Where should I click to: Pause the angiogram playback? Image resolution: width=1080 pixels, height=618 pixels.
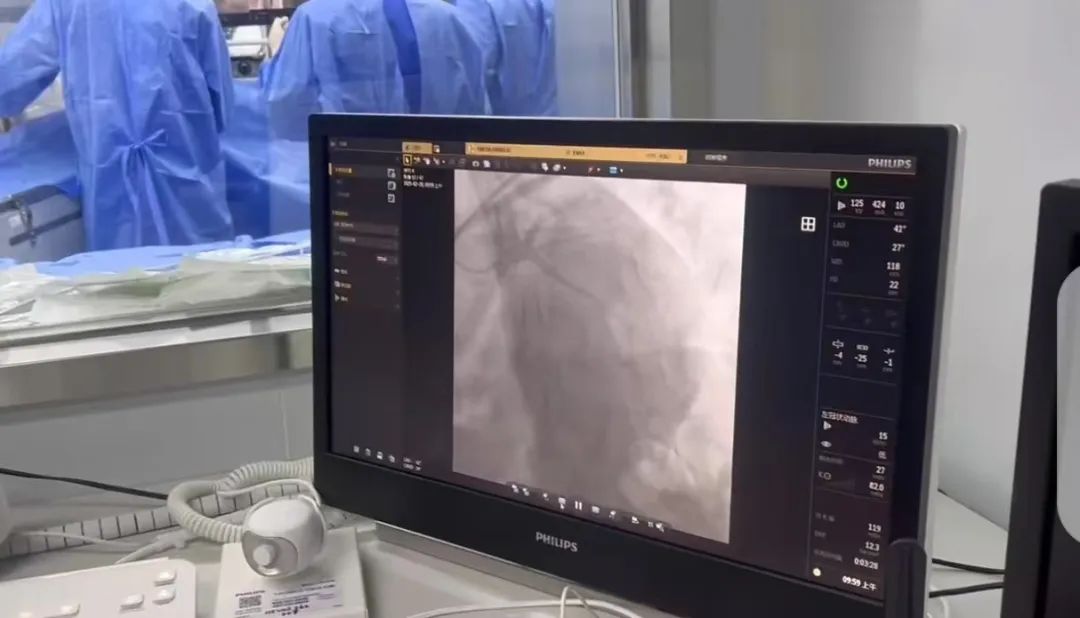[578, 506]
